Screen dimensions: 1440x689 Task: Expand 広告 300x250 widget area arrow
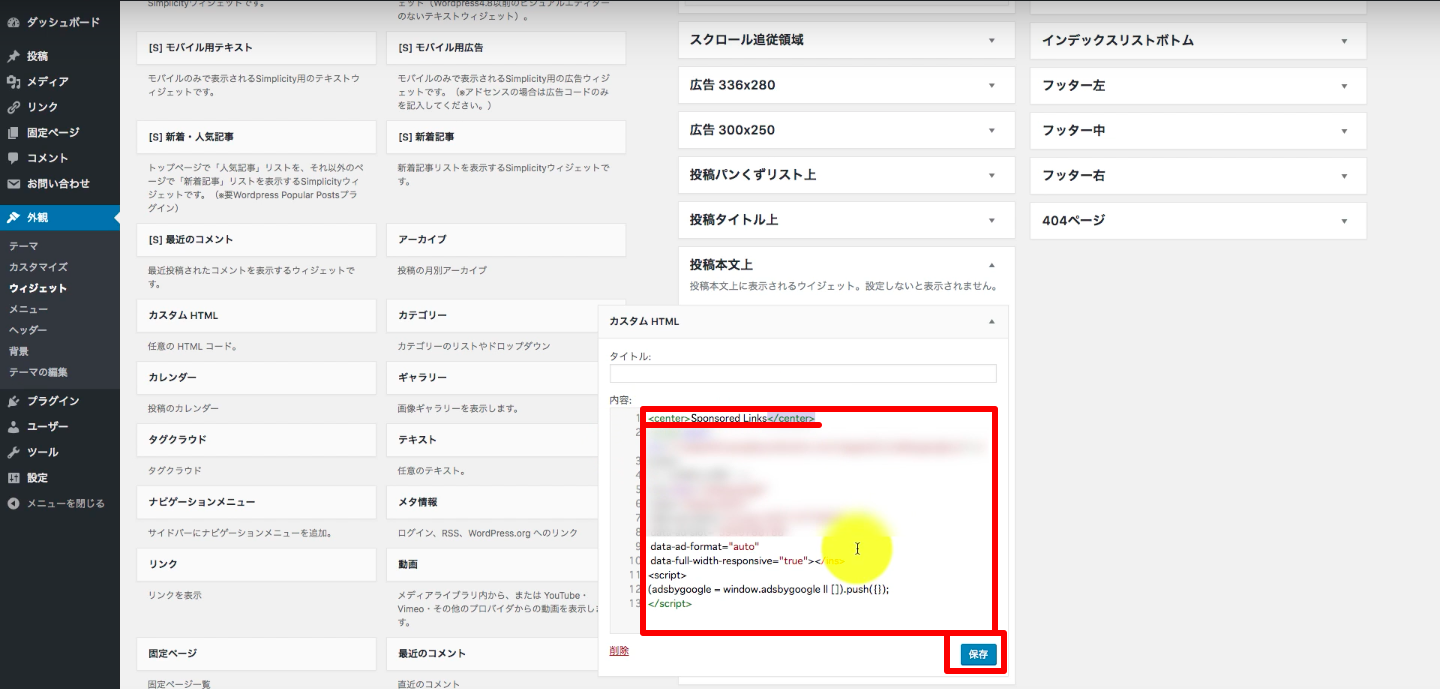[992, 130]
